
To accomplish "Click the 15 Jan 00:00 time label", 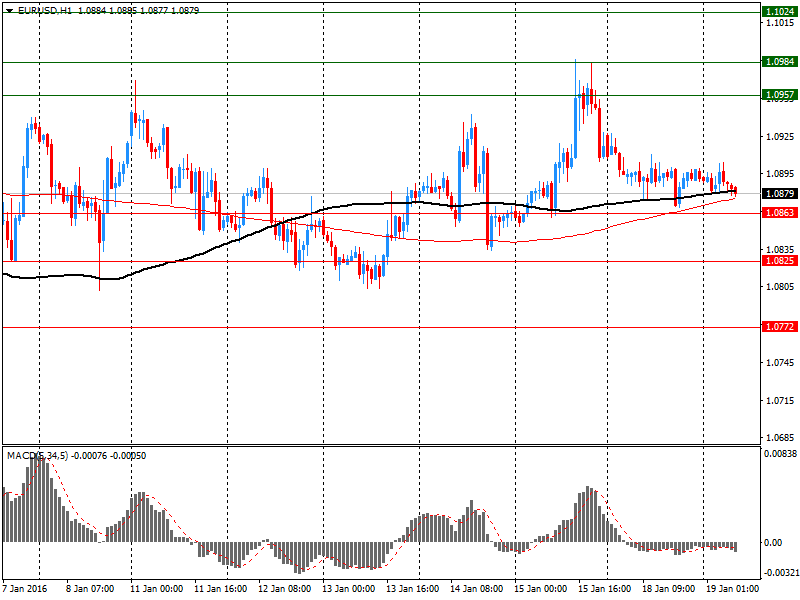I will [x=540, y=589].
